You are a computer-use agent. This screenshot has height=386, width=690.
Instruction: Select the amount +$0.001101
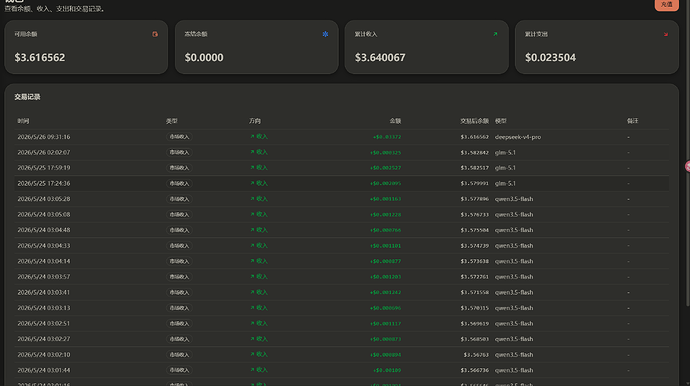pyautogui.click(x=385, y=246)
